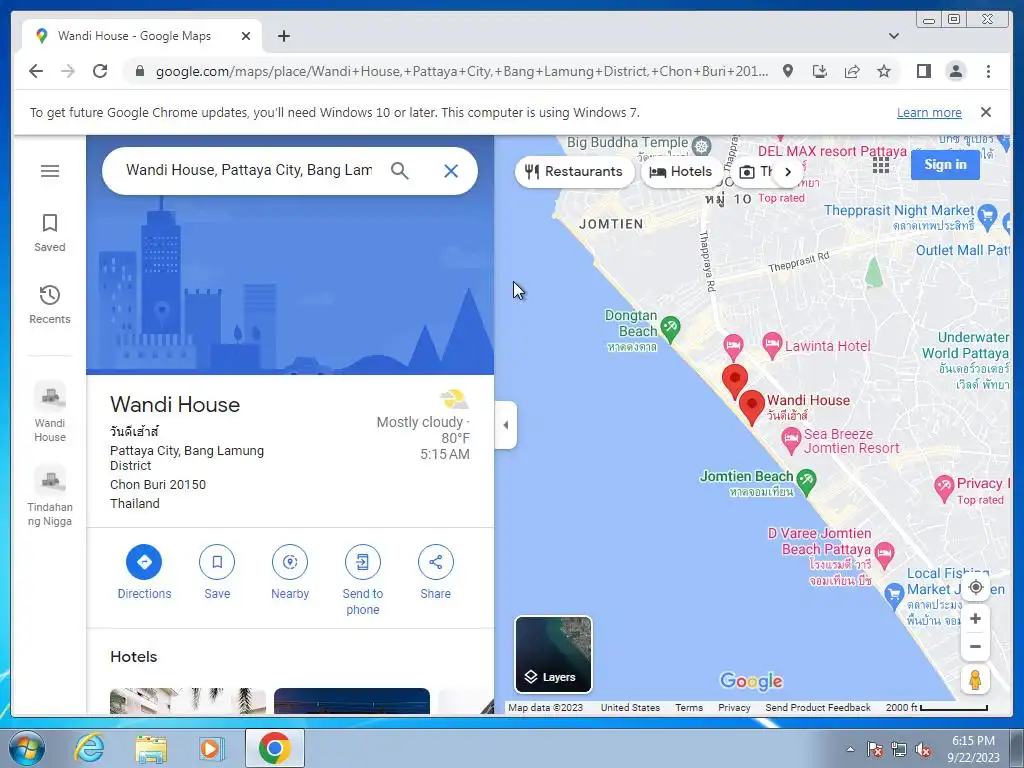
Task: Save Wandi House to a list
Action: (217, 573)
